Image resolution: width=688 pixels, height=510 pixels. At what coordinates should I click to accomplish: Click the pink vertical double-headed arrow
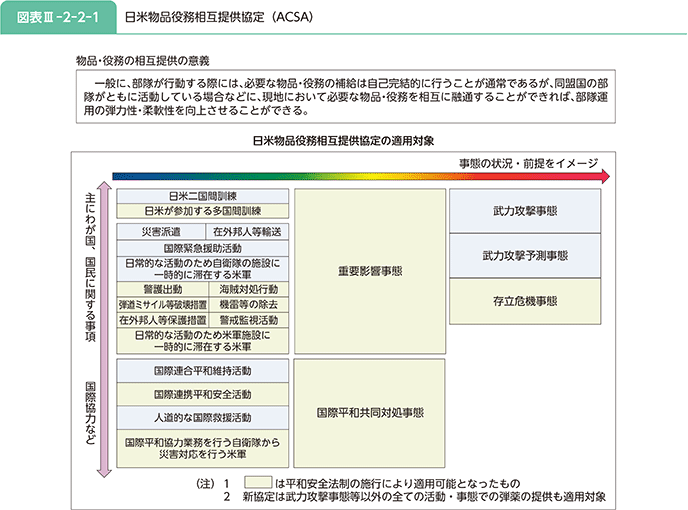tap(104, 329)
